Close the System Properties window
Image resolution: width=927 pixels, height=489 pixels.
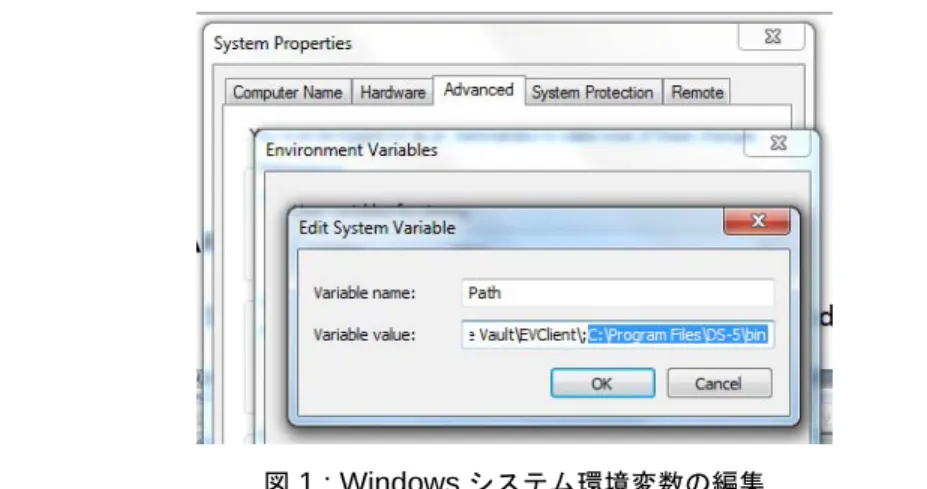click(x=772, y=37)
